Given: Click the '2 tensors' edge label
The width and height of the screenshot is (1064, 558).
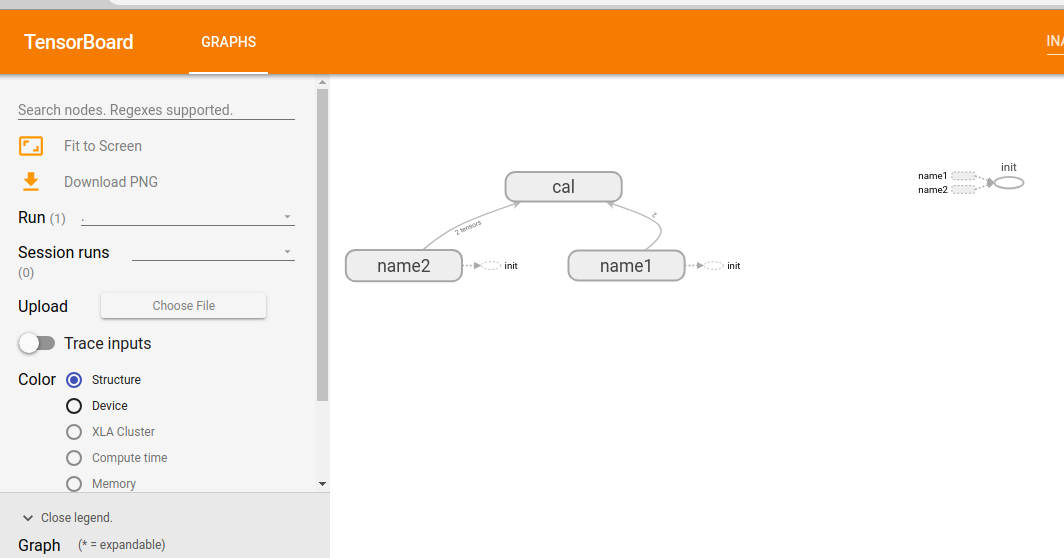Looking at the screenshot, I should click(x=468, y=227).
